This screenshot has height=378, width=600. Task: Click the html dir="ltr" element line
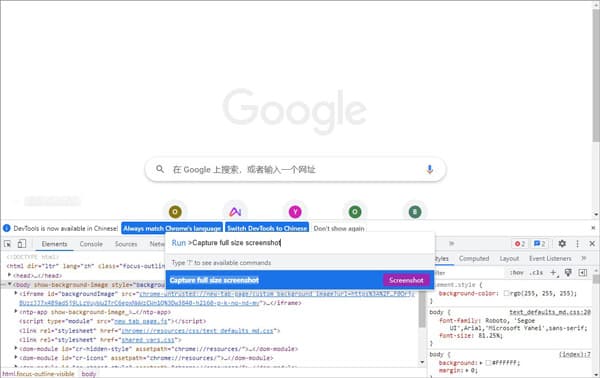86,266
